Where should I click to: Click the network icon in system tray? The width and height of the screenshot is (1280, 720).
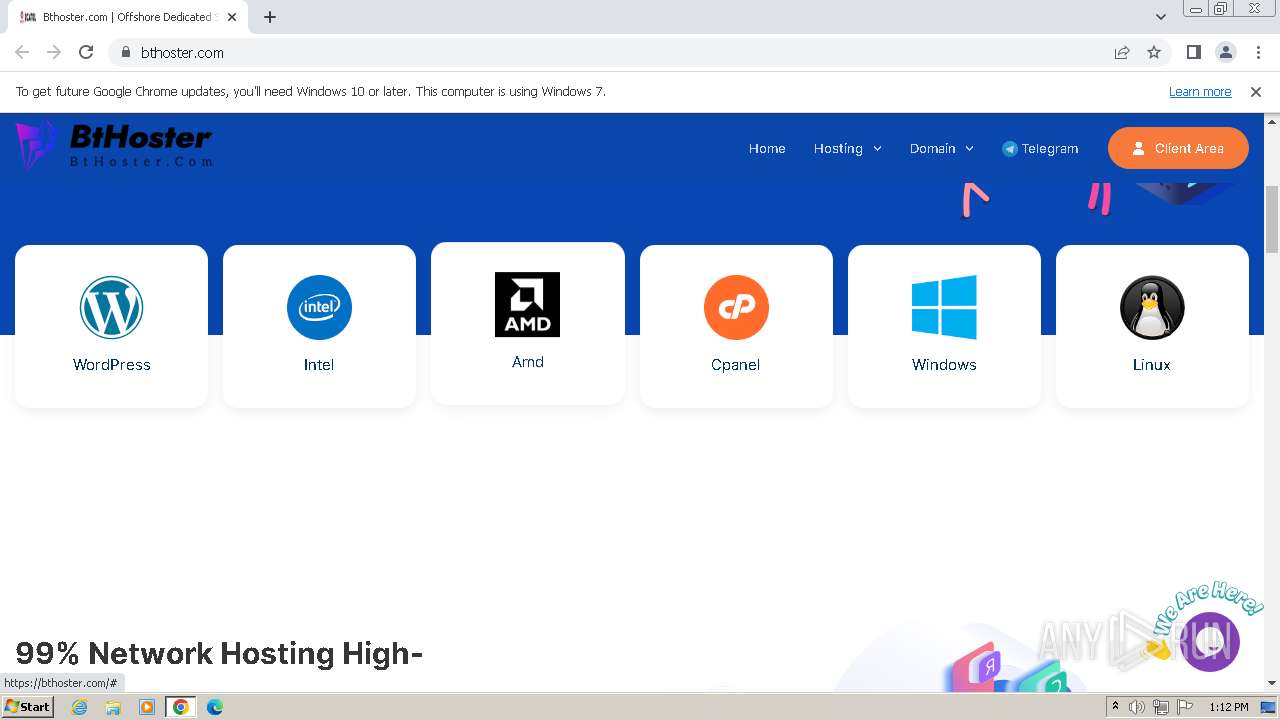point(1160,707)
